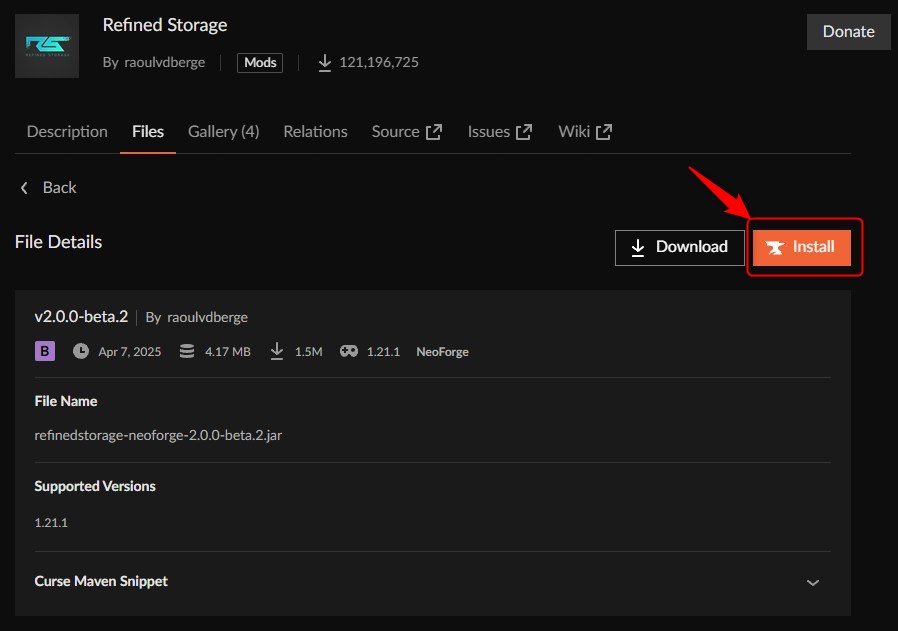This screenshot has width=898, height=631.
Task: Click the Curse Maven Snippet heading
Action: click(x=101, y=581)
